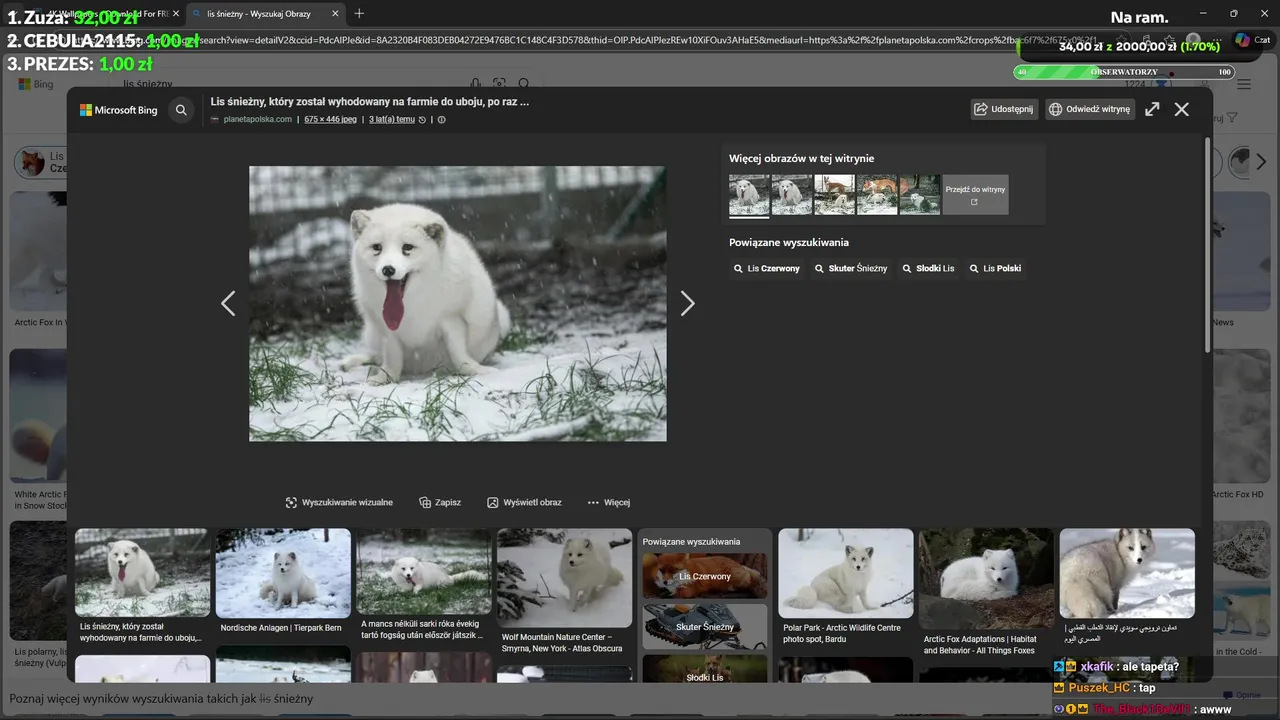Screen dimensions: 1280x720
Task: Close the 'lis śnieżny' browser tab
Action: click(x=335, y=14)
